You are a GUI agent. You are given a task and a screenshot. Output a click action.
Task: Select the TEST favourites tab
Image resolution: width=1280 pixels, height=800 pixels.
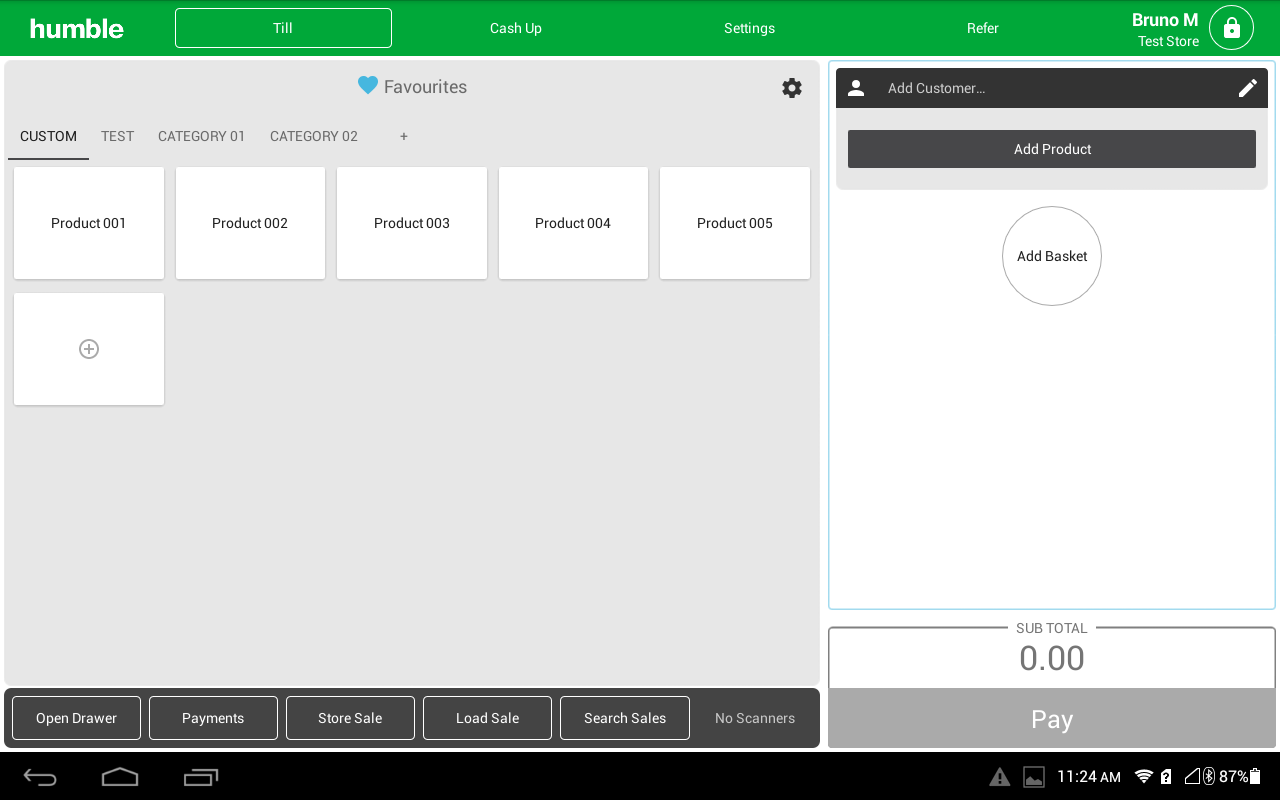(117, 137)
